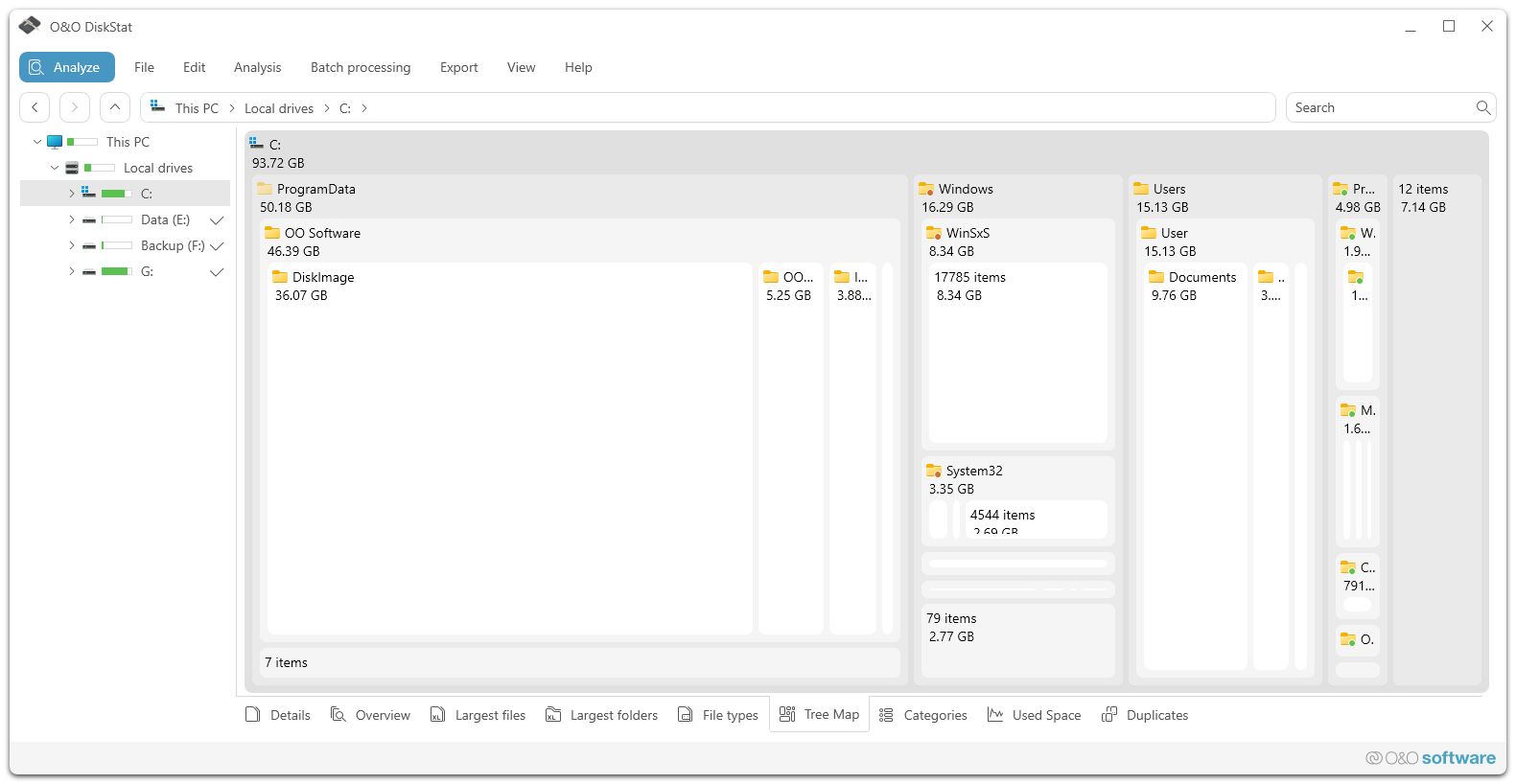The height and width of the screenshot is (784, 1516).
Task: Click the ProgramData folder icon in tree map
Action: [x=265, y=189]
